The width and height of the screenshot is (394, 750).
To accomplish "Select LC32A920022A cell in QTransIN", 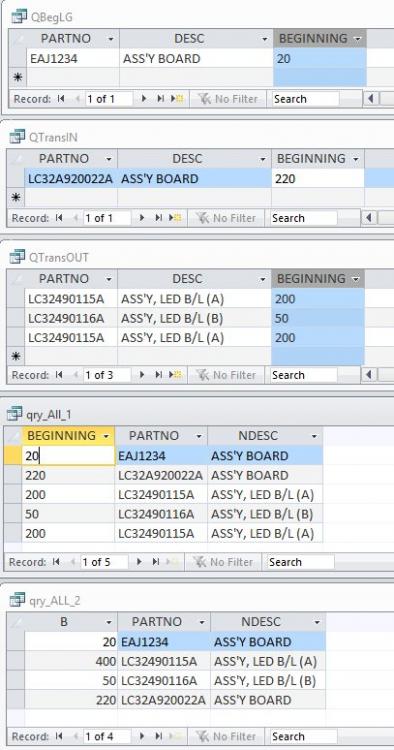I will click(x=71, y=179).
